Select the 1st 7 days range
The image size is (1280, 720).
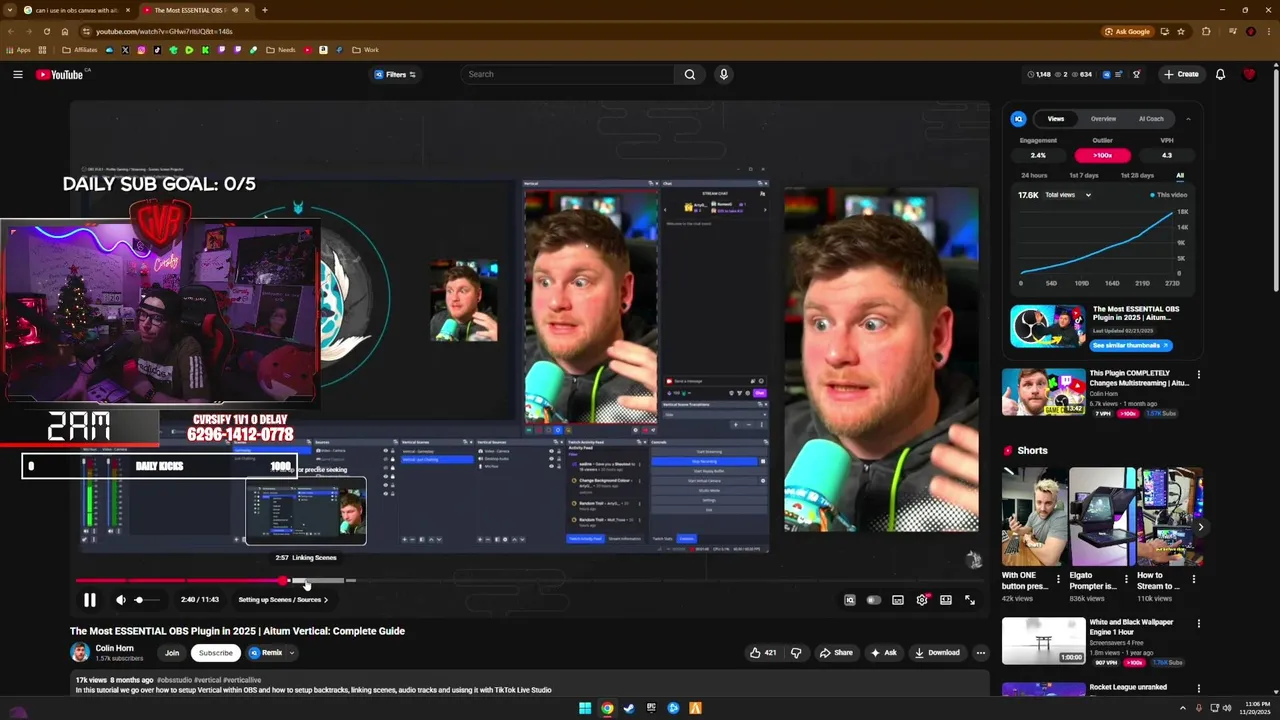click(x=1084, y=175)
